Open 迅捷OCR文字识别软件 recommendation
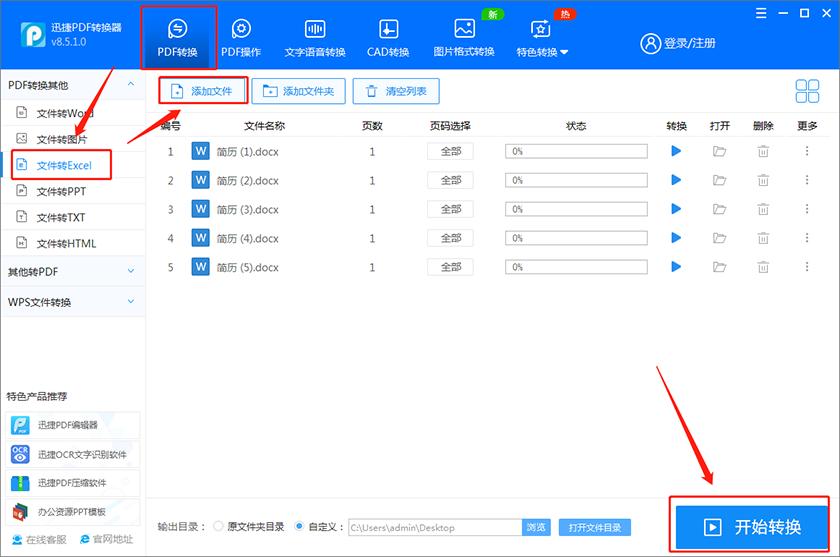840x557 pixels. (x=73, y=455)
